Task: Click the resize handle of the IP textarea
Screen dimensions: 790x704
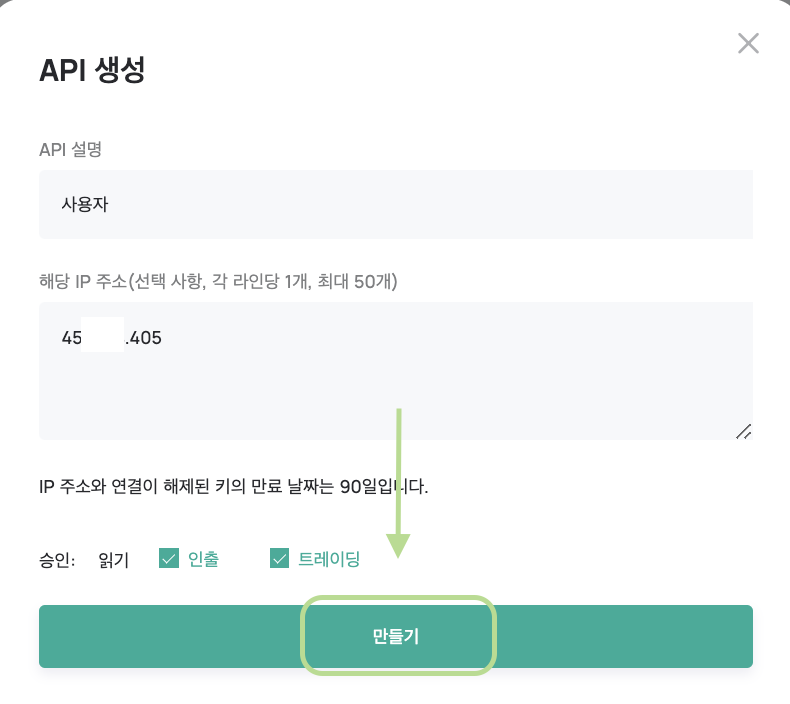Action: 743,431
